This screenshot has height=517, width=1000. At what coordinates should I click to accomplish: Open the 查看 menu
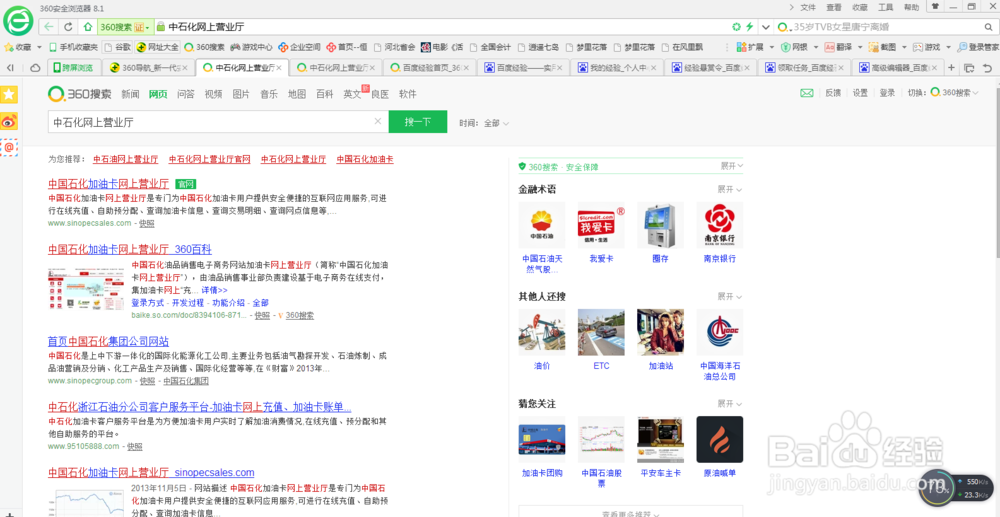point(834,7)
